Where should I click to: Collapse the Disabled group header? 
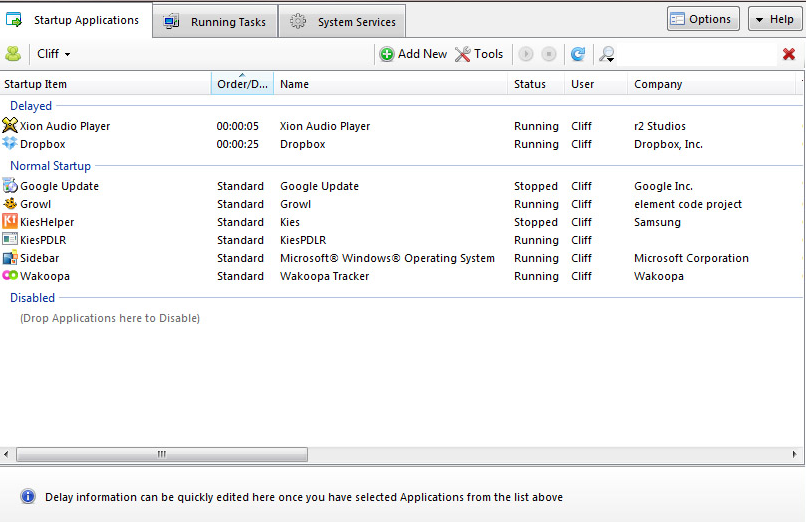point(32,298)
